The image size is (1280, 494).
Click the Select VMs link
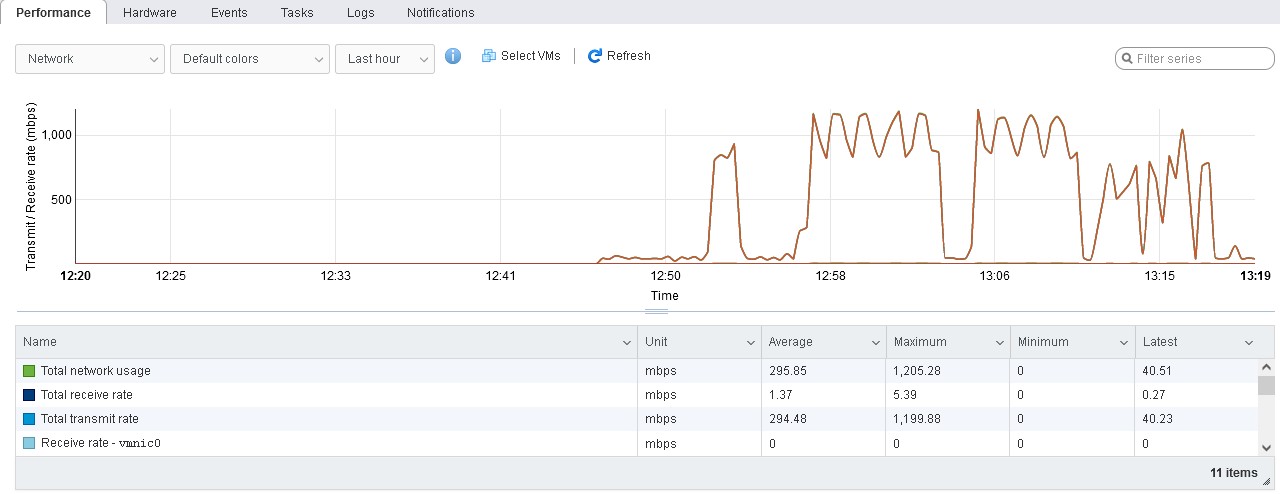tap(531, 56)
